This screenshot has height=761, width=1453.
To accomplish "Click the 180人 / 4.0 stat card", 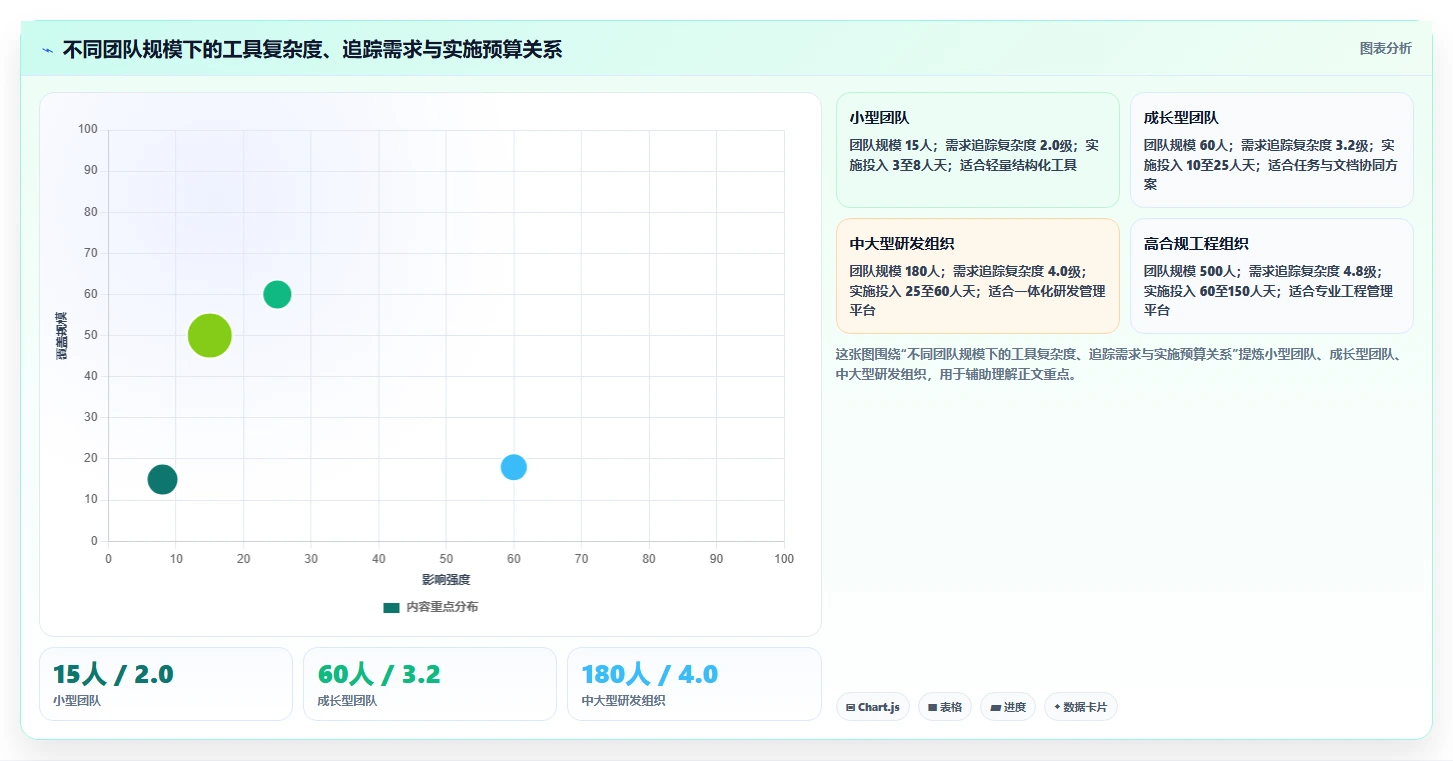I will click(x=694, y=684).
